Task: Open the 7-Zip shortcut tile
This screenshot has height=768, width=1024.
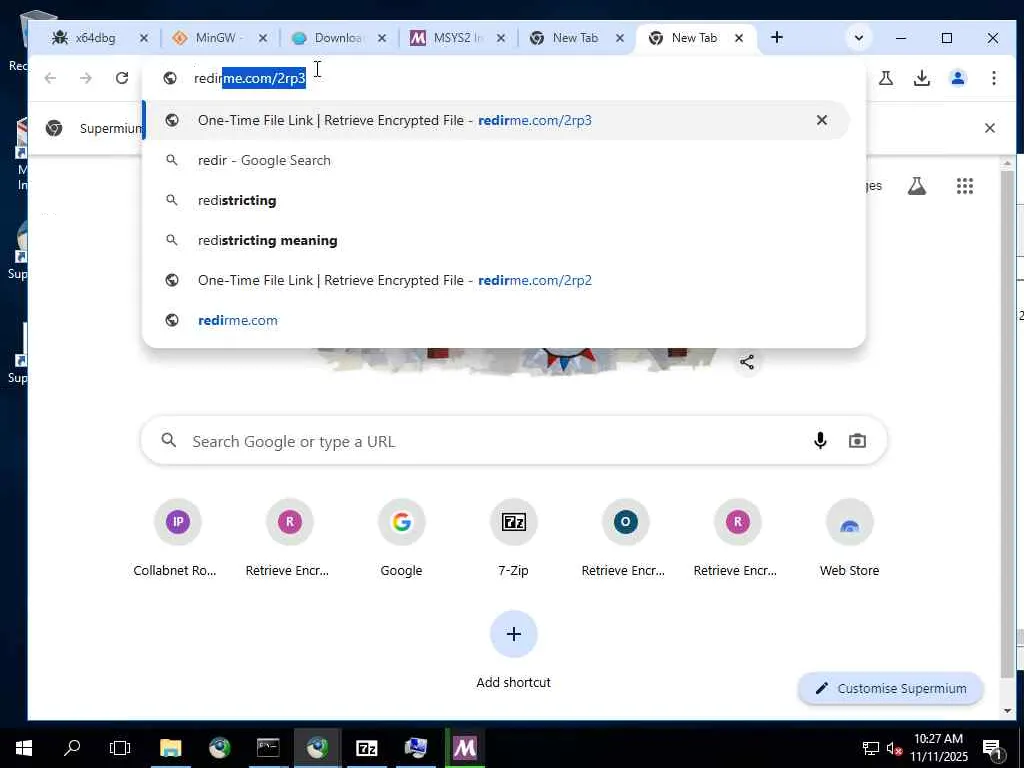Action: click(513, 539)
